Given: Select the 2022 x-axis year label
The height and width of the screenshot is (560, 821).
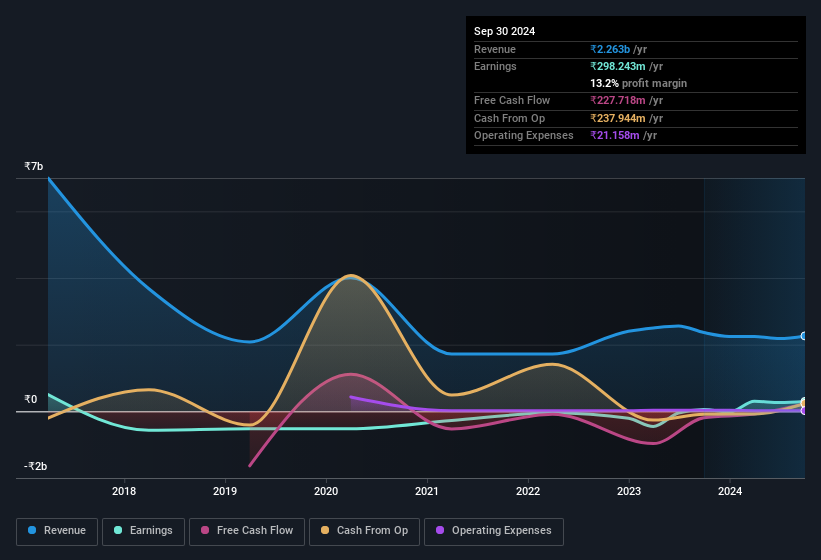Looking at the screenshot, I should [x=528, y=491].
